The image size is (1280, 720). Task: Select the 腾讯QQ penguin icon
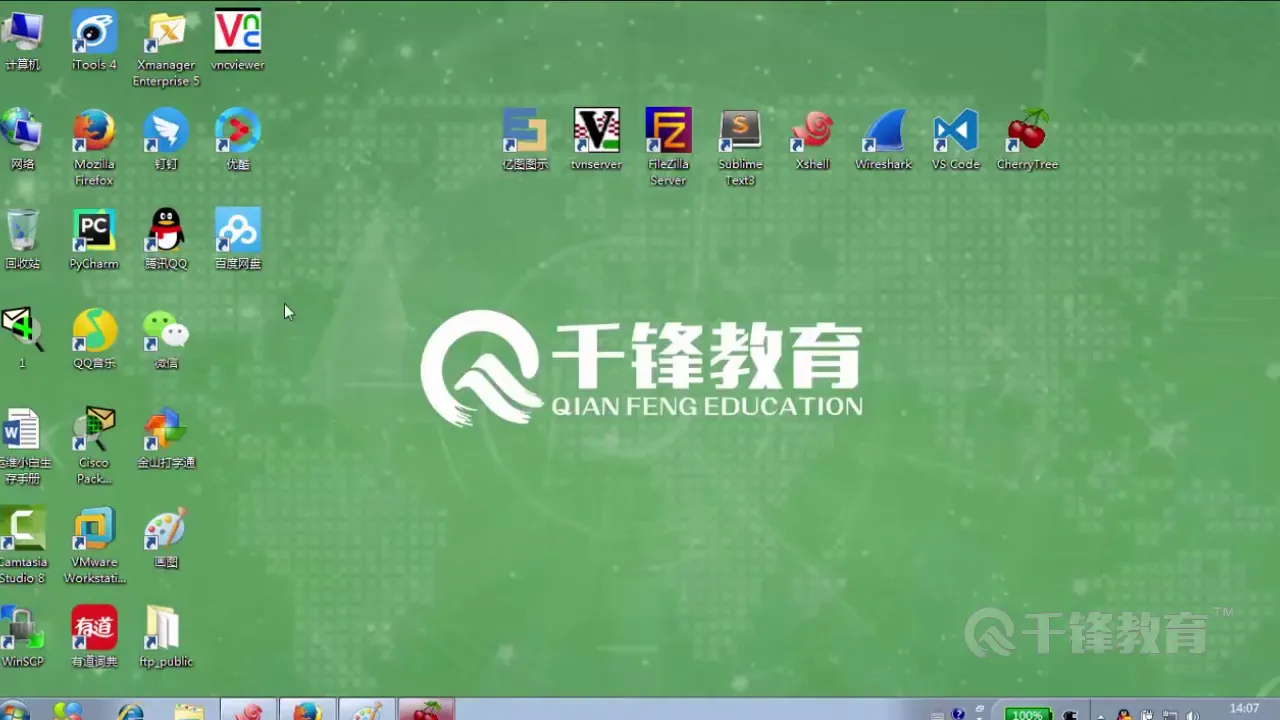[166, 240]
